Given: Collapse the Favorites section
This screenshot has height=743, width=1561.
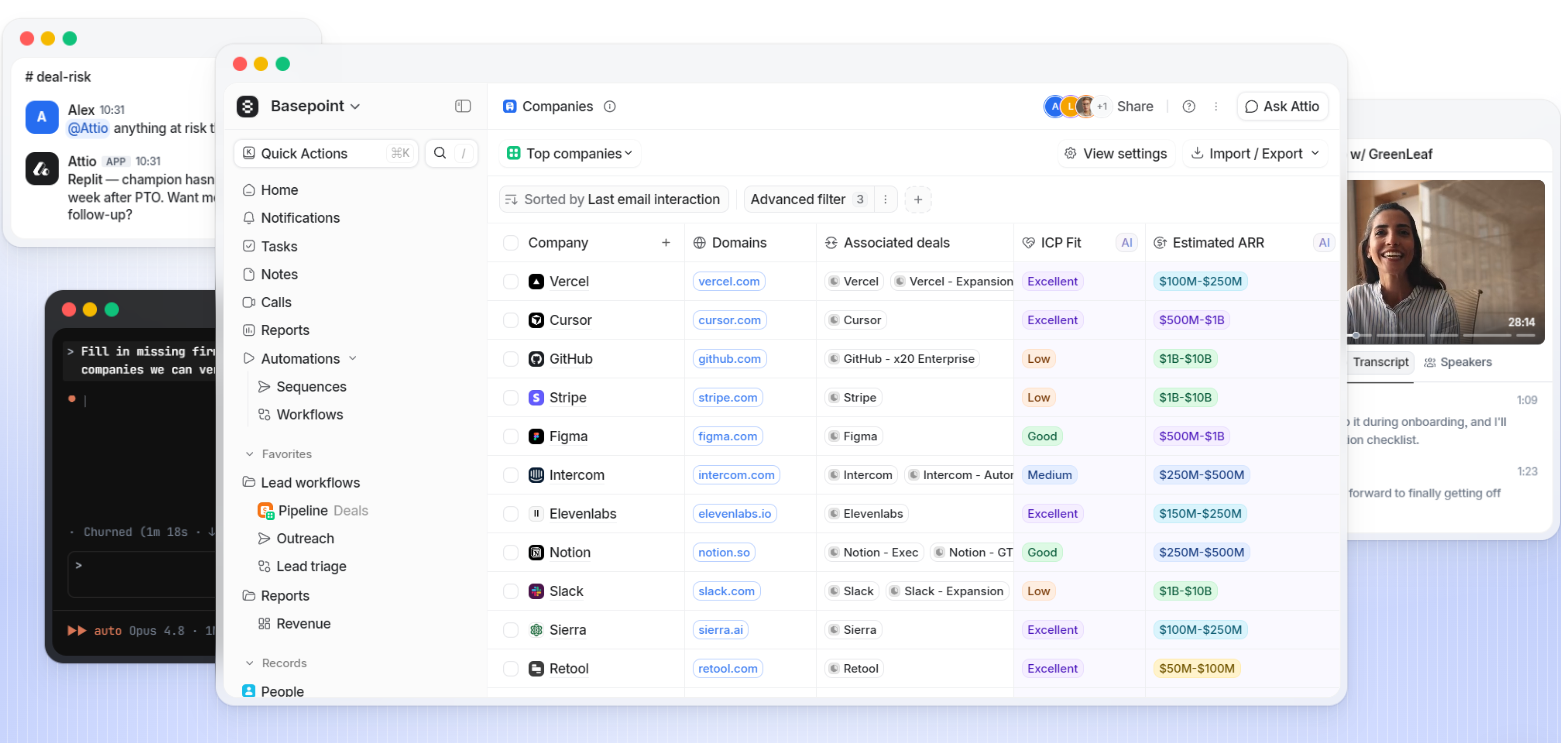Looking at the screenshot, I should pos(278,454).
